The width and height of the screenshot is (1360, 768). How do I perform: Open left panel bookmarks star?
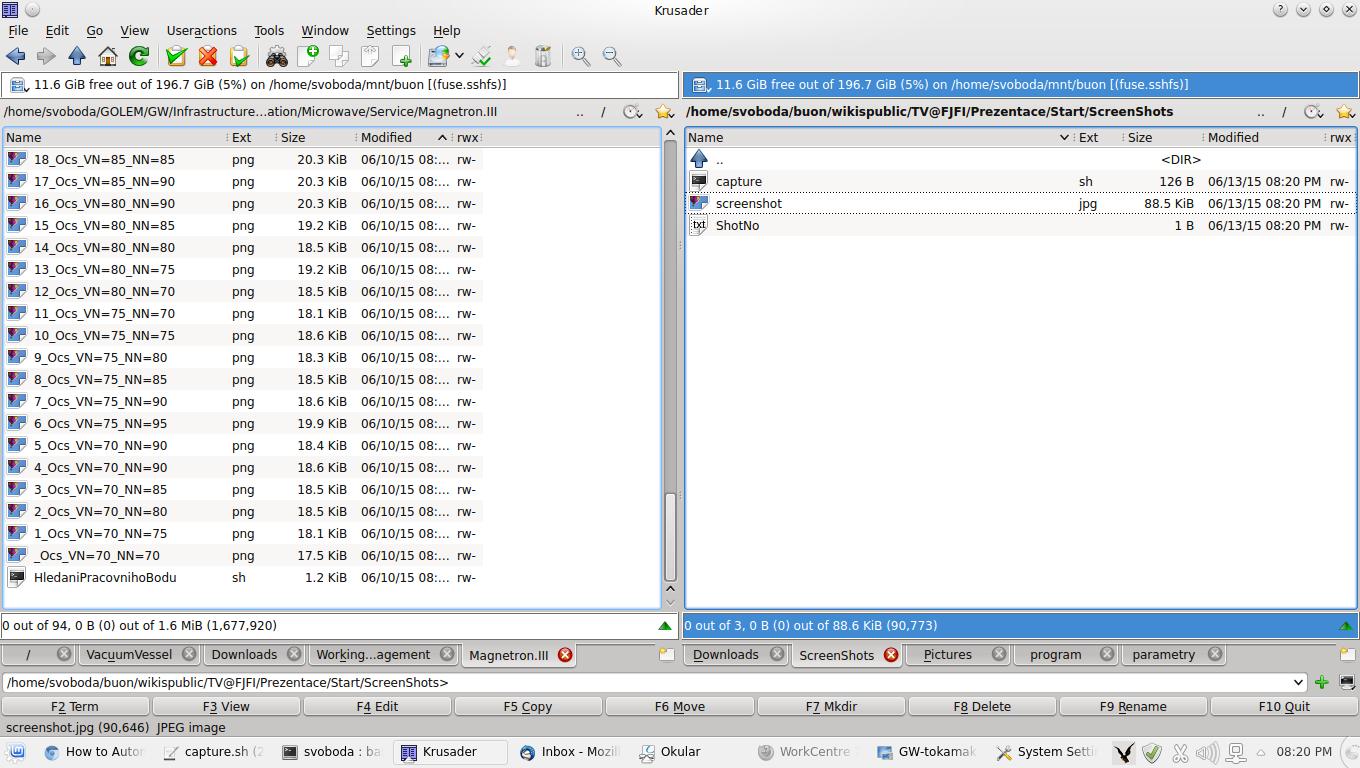[x=663, y=112]
